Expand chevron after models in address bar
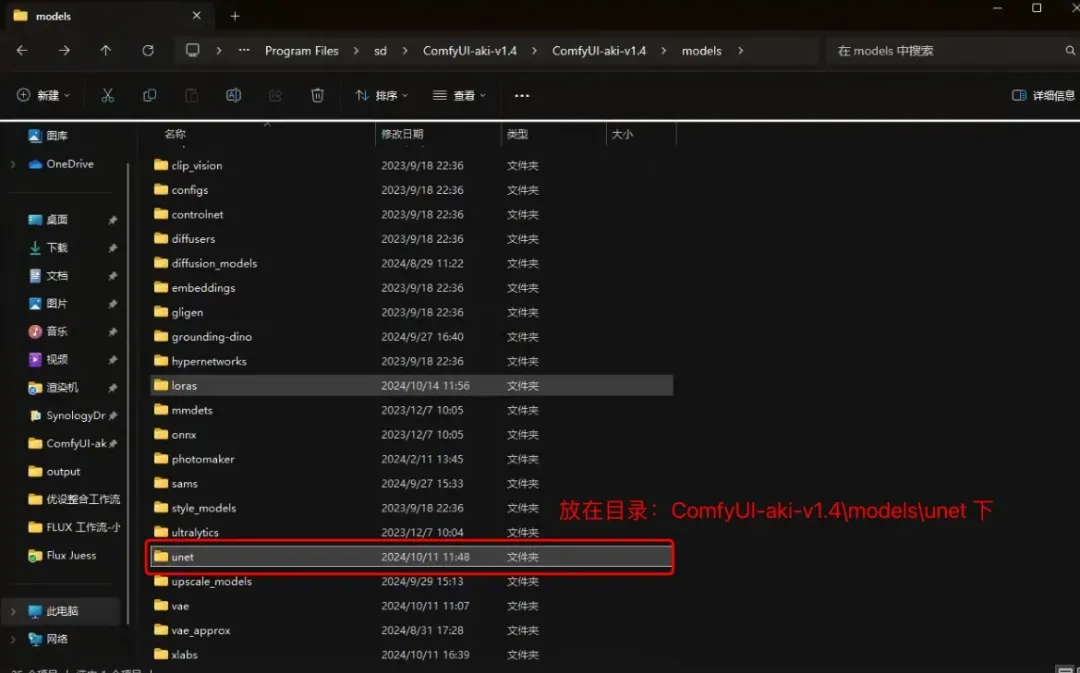Screen dimensions: 1080x673 tap(740, 50)
